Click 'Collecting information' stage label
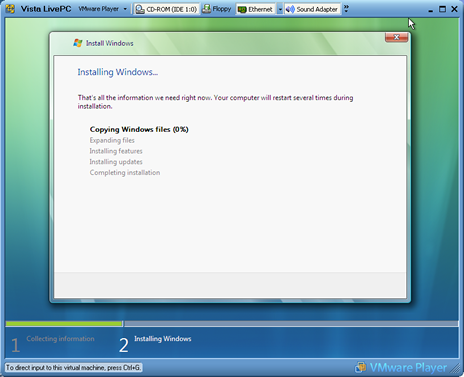 click(x=60, y=339)
